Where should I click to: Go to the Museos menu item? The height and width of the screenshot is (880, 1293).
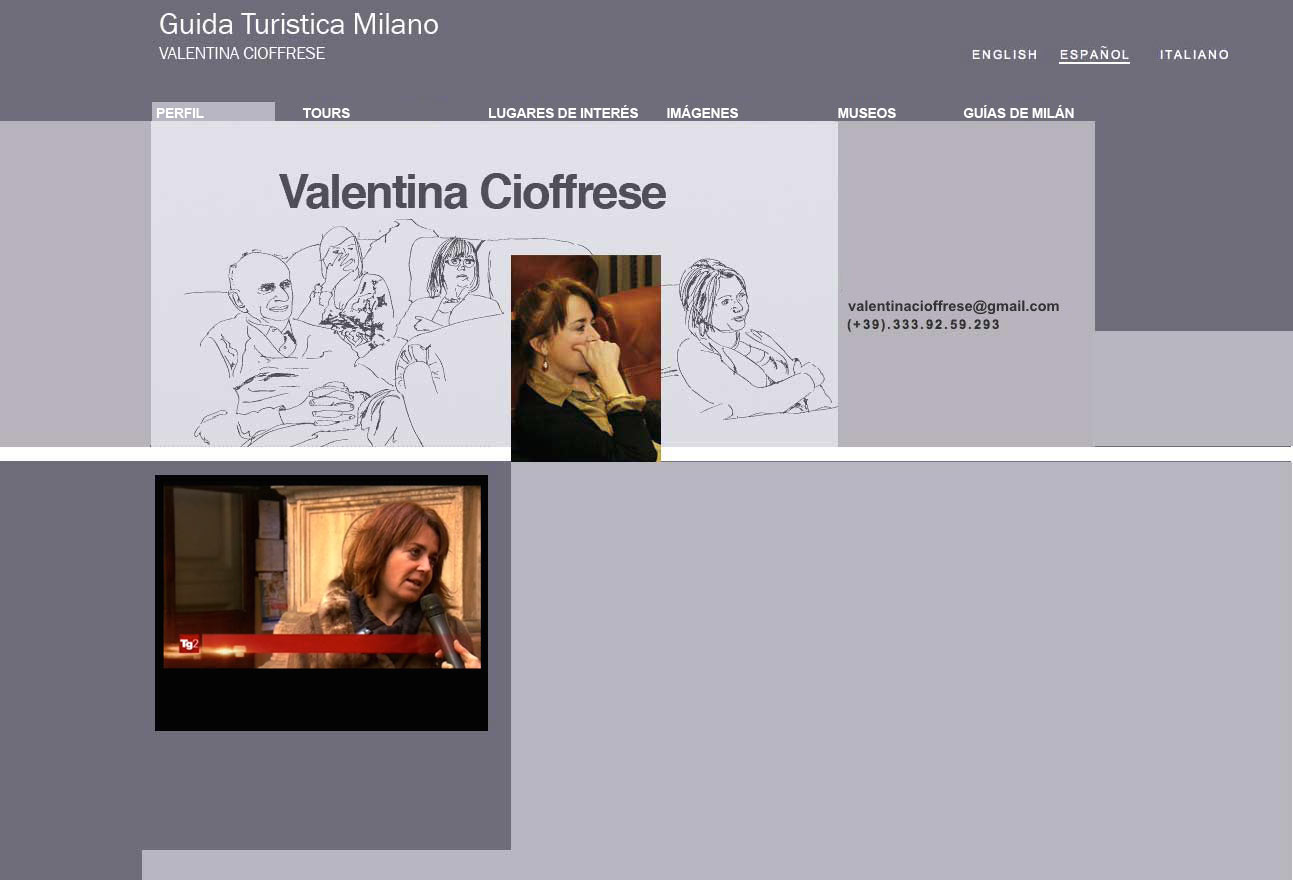(x=866, y=113)
